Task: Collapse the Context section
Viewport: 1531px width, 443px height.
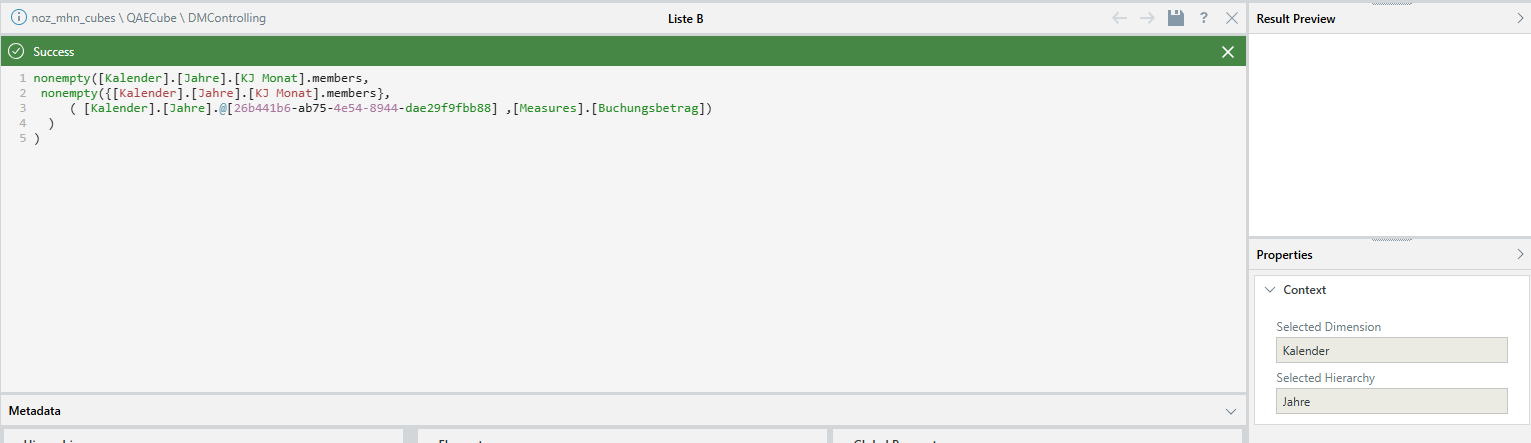Action: click(x=1270, y=290)
